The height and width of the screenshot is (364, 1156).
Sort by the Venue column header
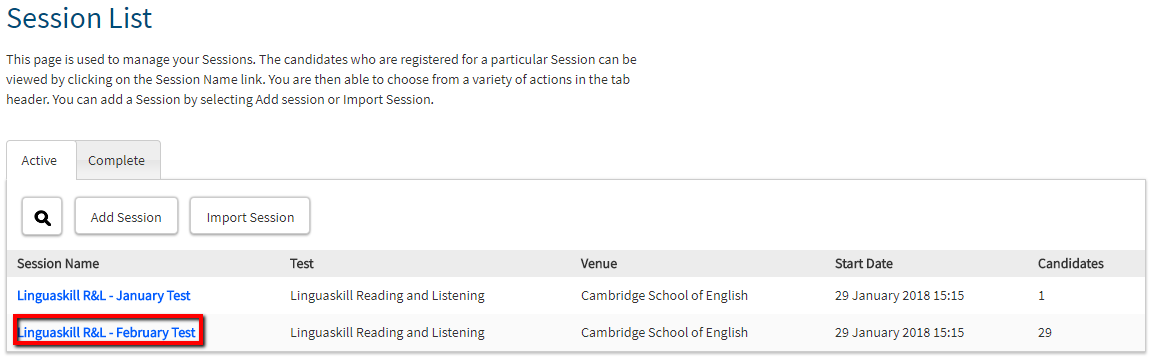[599, 263]
